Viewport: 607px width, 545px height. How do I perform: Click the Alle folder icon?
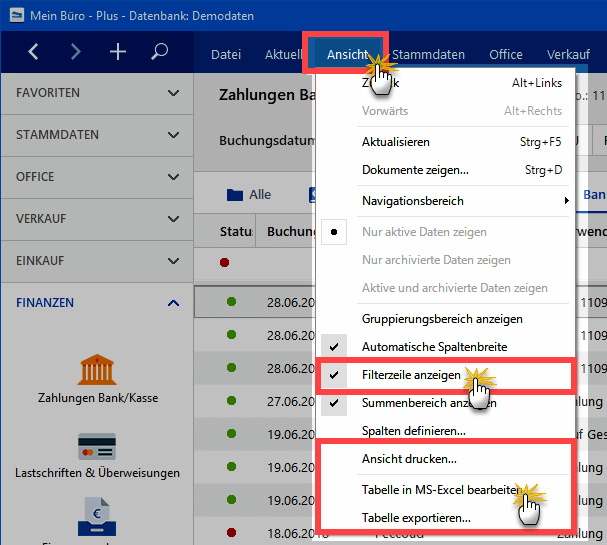pos(235,195)
